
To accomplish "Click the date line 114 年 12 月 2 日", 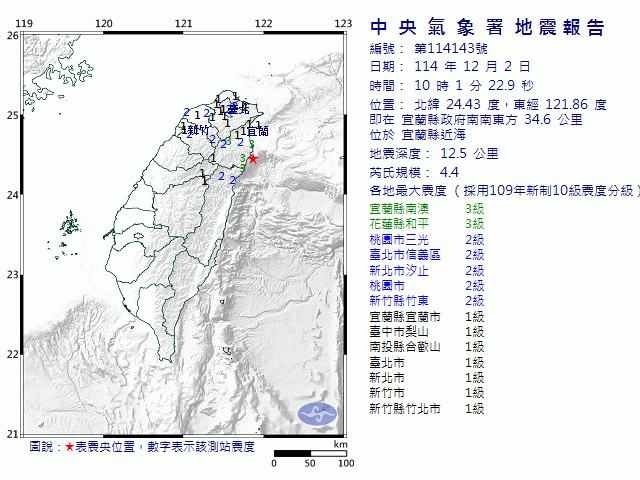I will (442, 66).
